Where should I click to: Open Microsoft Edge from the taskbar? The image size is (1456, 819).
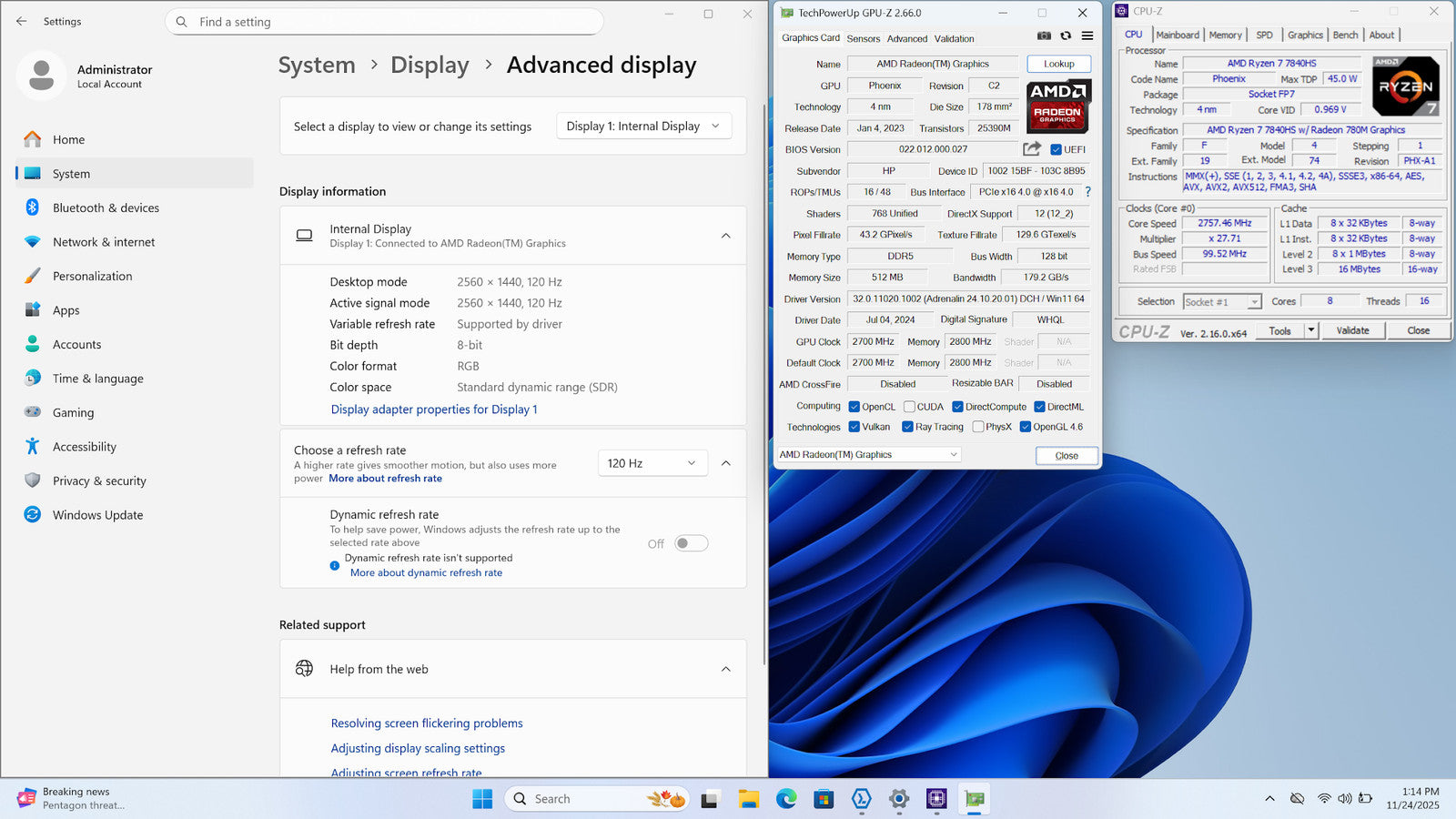pyautogui.click(x=786, y=799)
